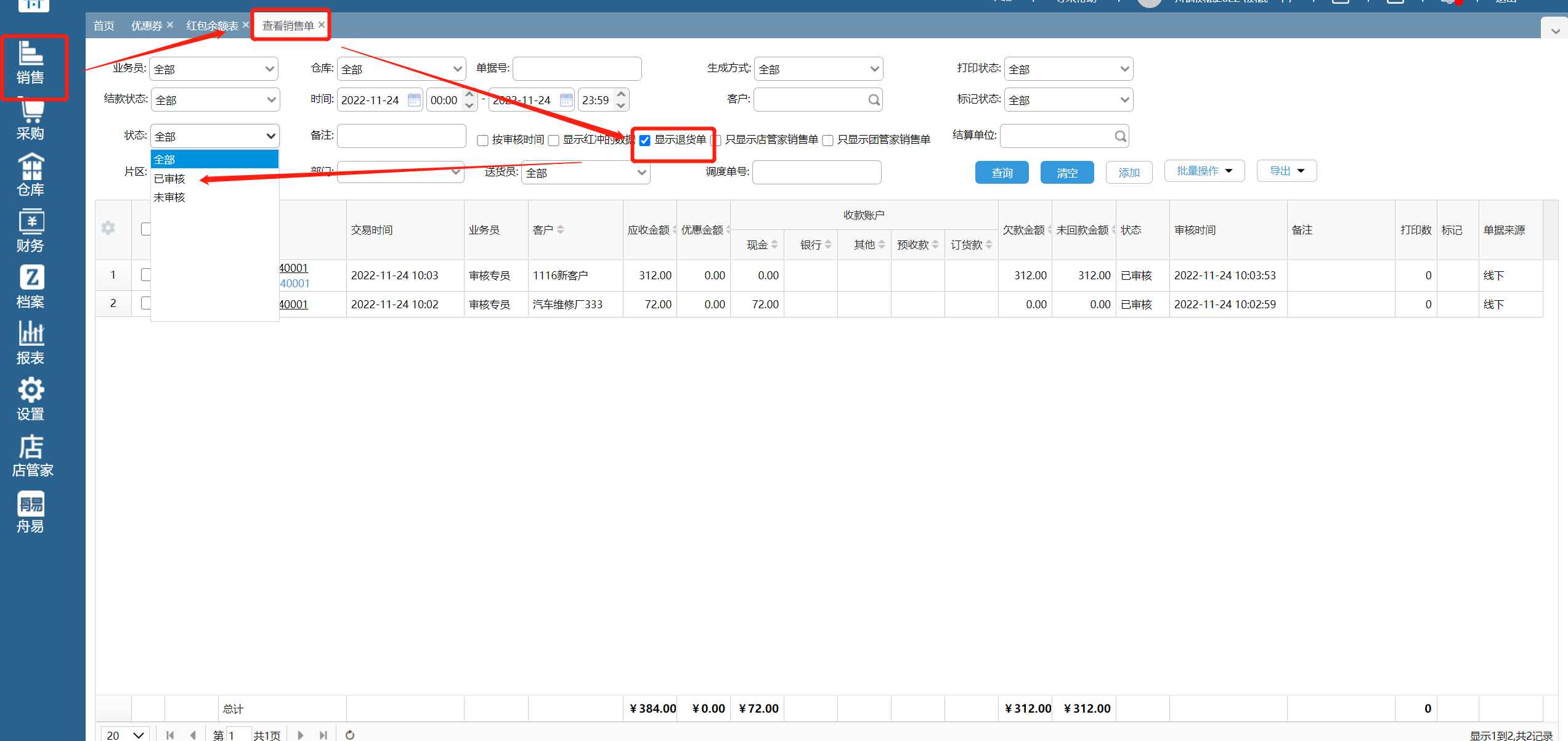Open the end date calendar picker
The height and width of the screenshot is (741, 1568).
pos(566,100)
